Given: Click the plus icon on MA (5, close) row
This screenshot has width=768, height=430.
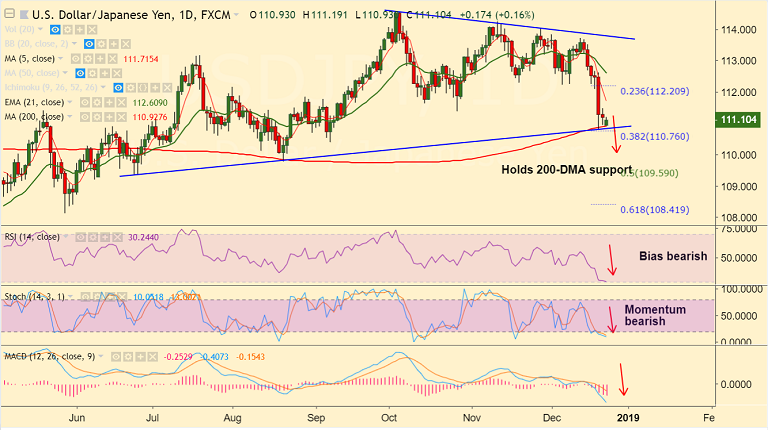Looking at the screenshot, I should (100, 59).
